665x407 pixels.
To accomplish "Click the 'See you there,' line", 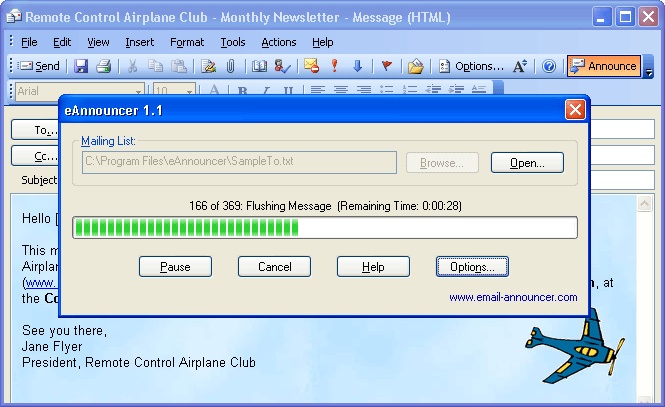I will pyautogui.click(x=64, y=330).
